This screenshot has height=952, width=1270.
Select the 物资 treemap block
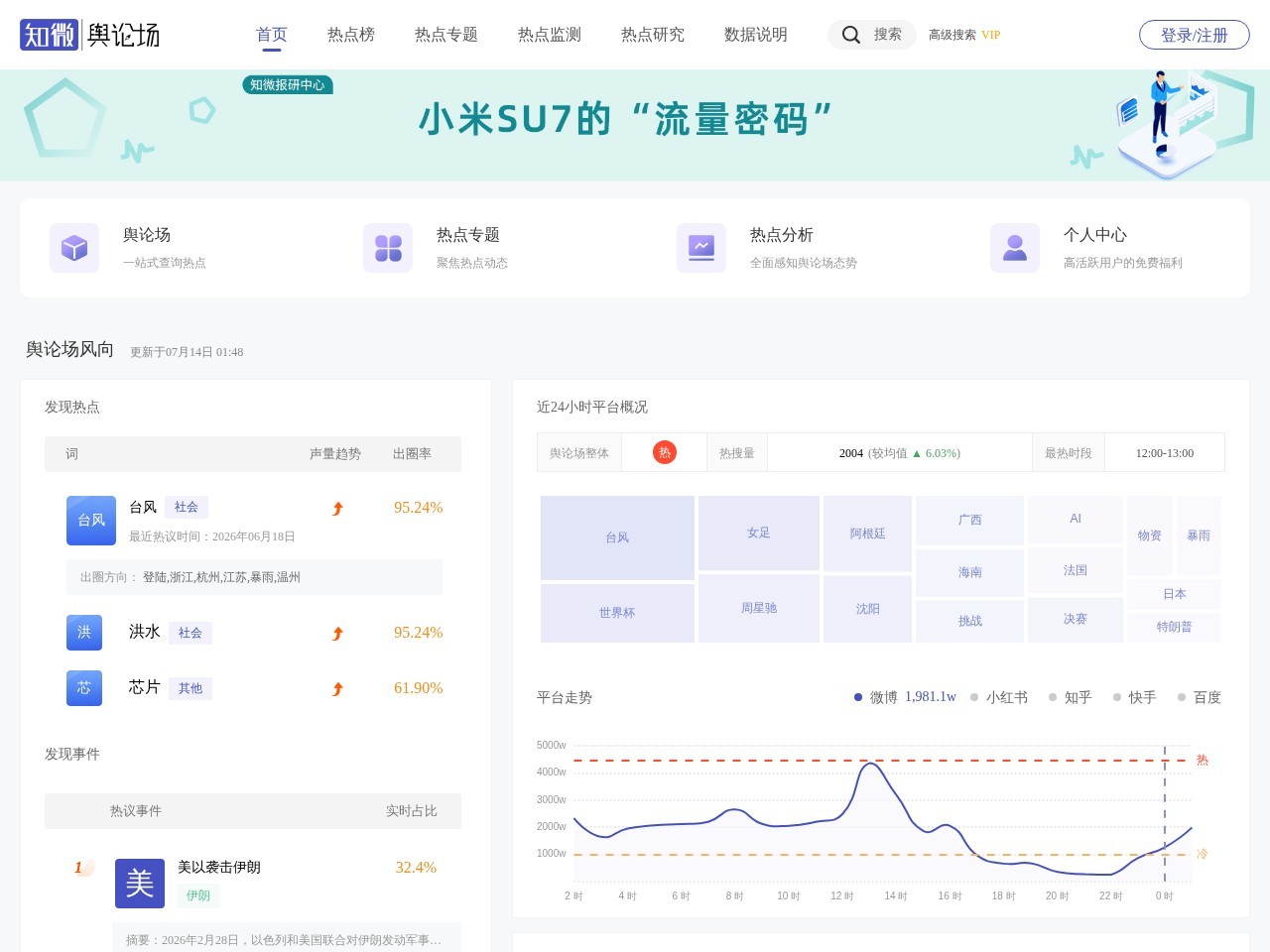(1150, 535)
